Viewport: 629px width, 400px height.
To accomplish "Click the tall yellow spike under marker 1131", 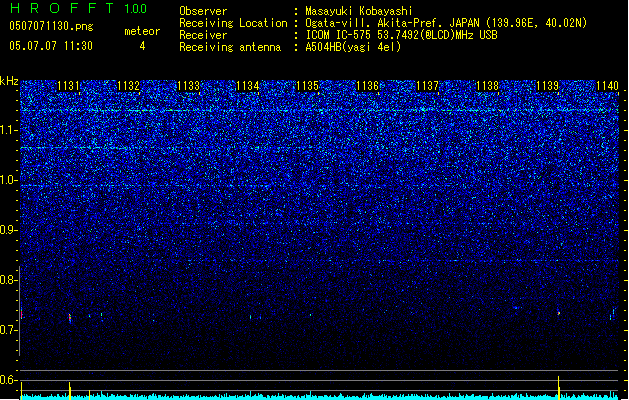I will tap(70, 391).
